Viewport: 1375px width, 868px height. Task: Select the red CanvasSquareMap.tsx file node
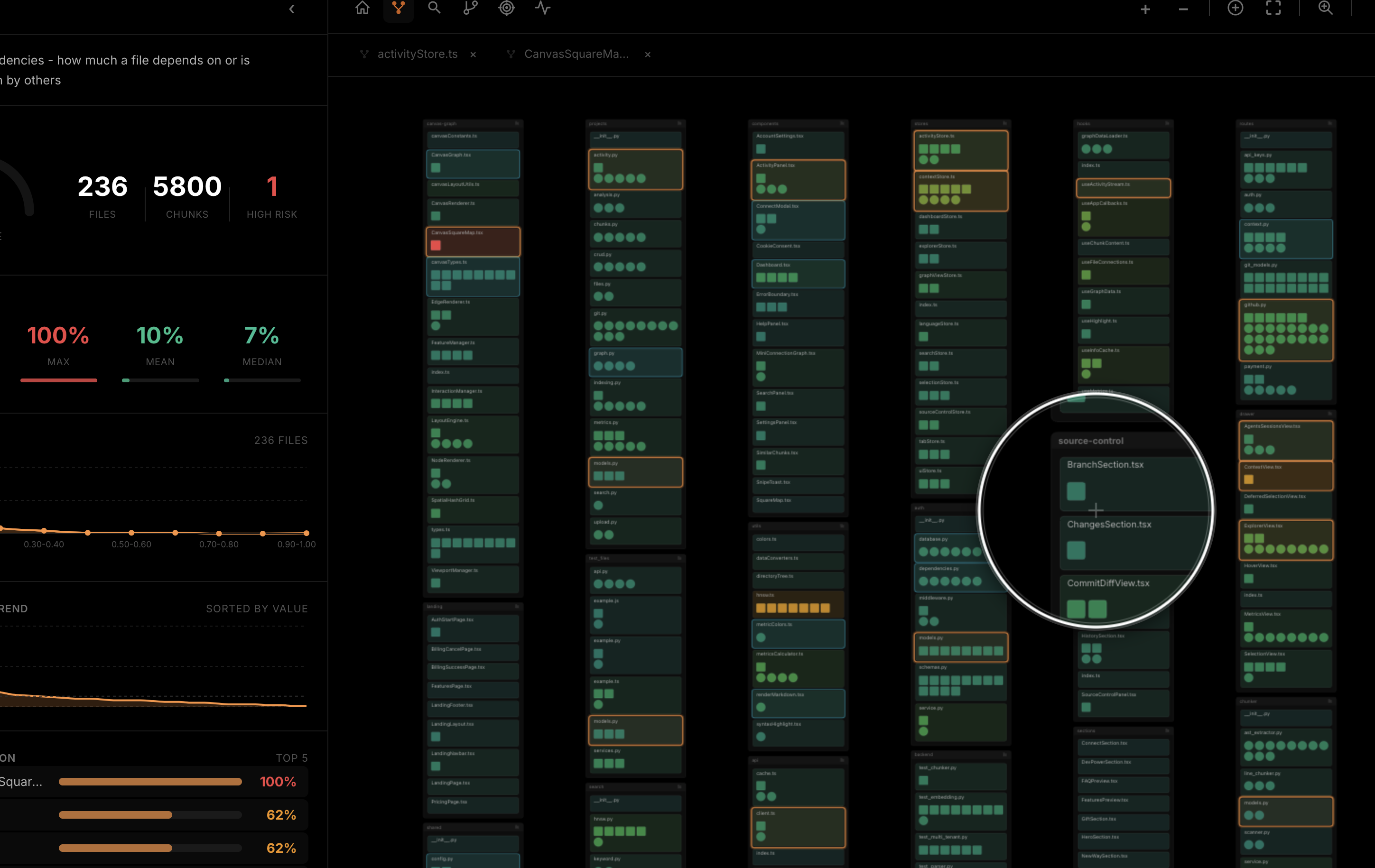[x=473, y=241]
